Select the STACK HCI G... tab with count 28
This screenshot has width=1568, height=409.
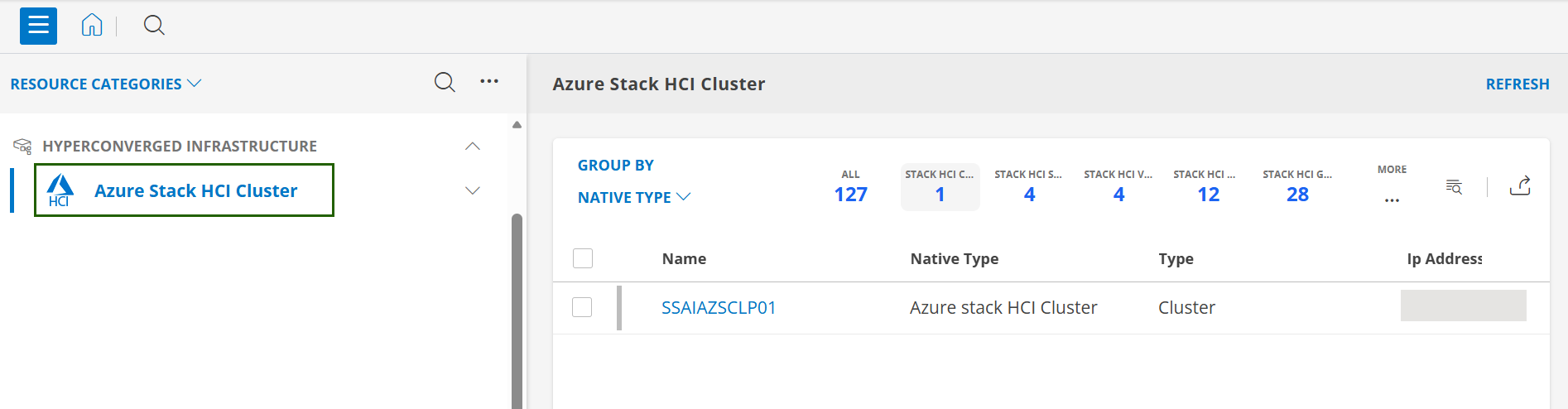point(1297,187)
